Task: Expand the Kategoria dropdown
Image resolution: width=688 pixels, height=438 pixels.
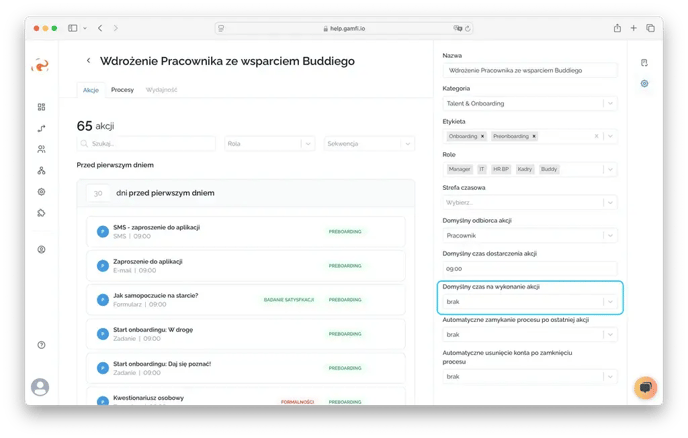Action: pos(609,103)
